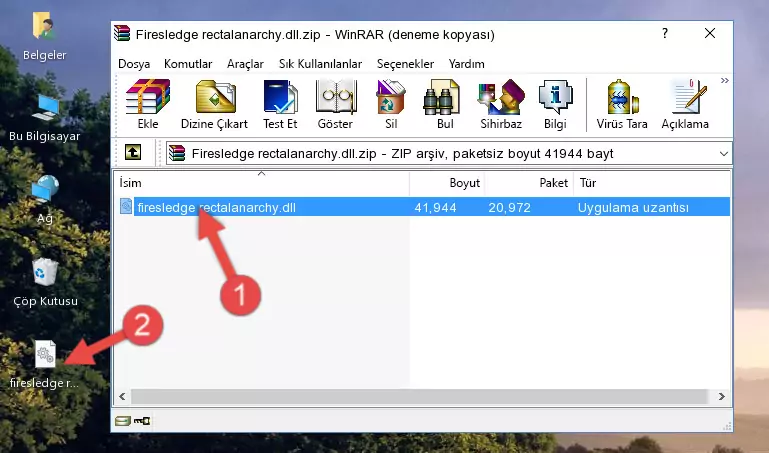Start the Virüs Tara scan
Viewport: 769px width, 453px height.
pyautogui.click(x=622, y=104)
